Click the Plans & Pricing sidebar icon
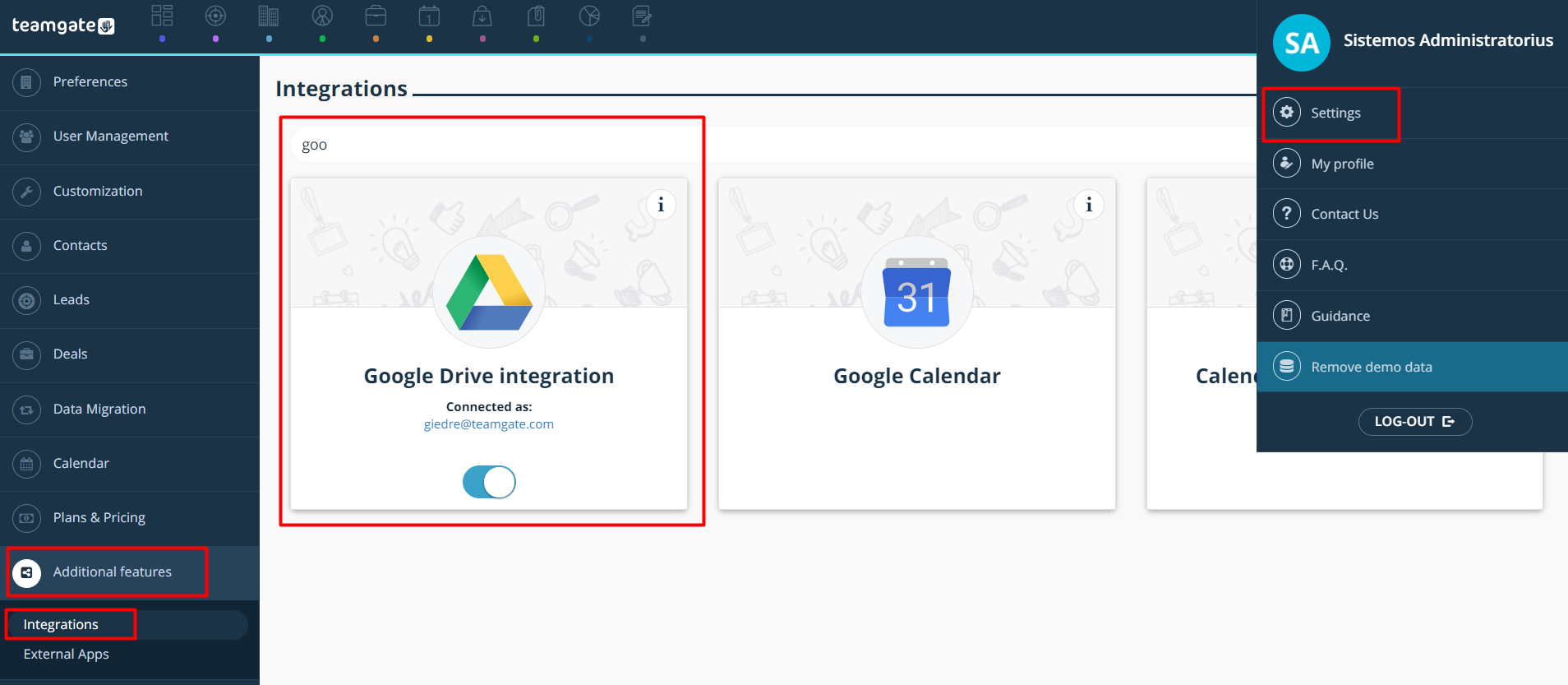The image size is (1568, 685). [x=27, y=518]
